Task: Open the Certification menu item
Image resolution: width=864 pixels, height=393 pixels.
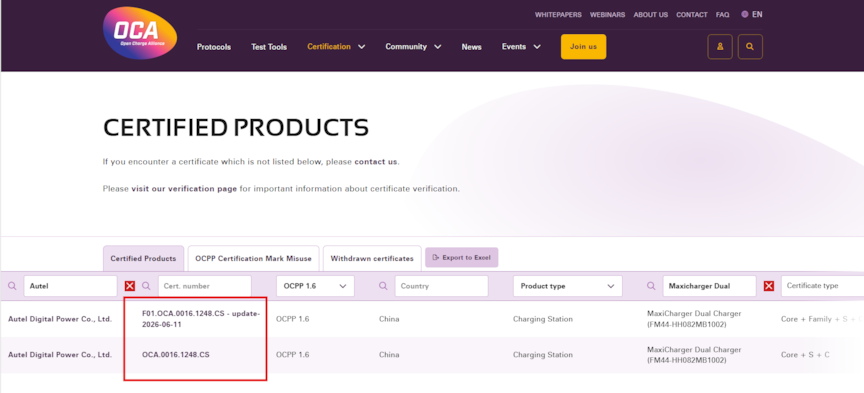Action: 329,47
